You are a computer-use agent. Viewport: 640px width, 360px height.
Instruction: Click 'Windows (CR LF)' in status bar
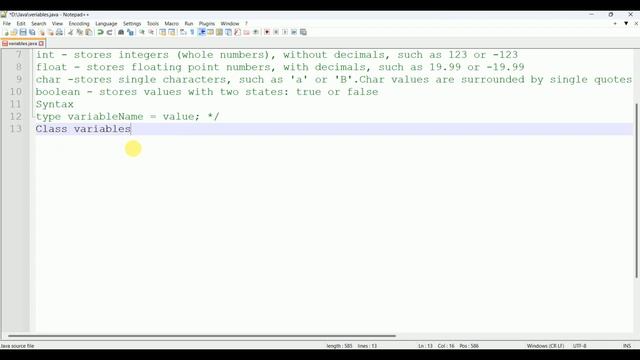point(545,346)
